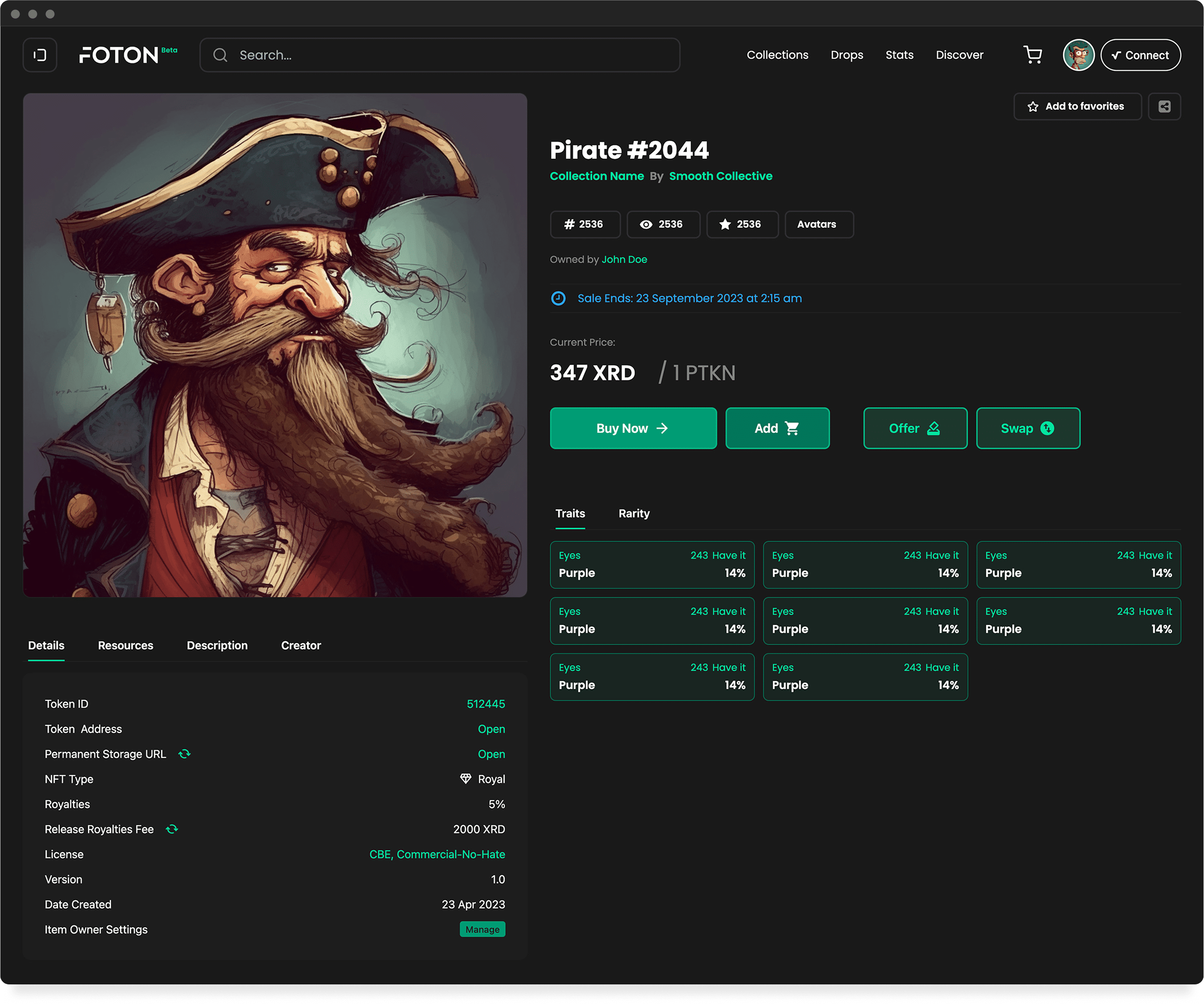Click the views eye counter badge
Image resolution: width=1204 pixels, height=1004 pixels.
663,224
